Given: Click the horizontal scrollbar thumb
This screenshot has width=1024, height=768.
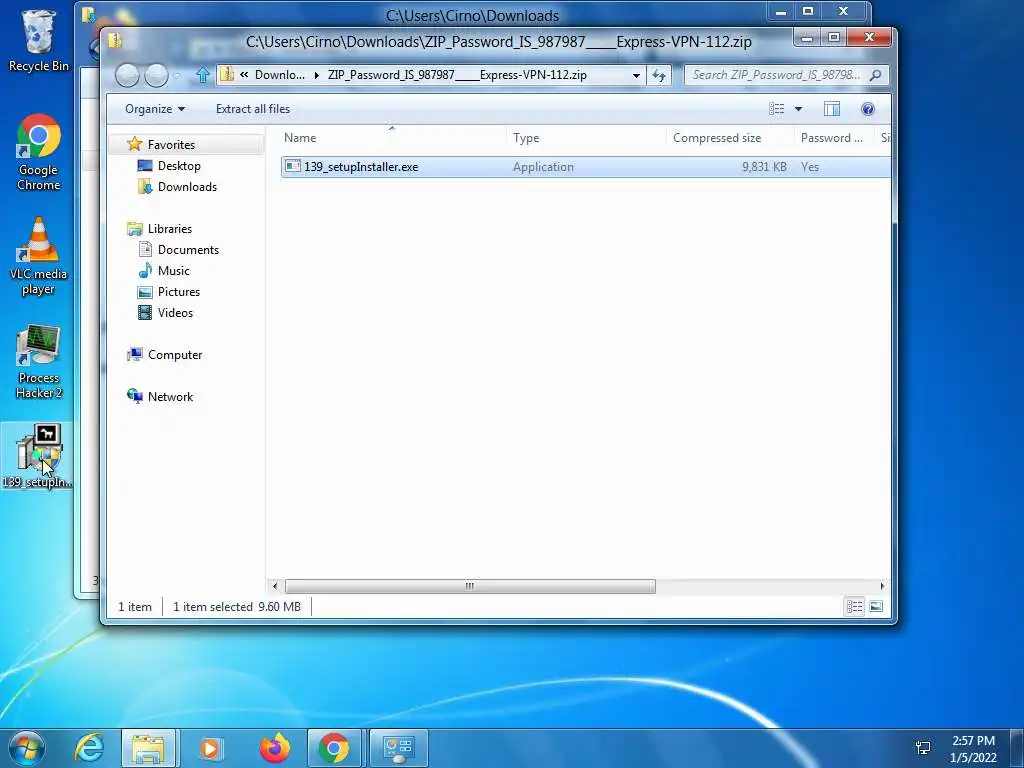Looking at the screenshot, I should [x=470, y=586].
